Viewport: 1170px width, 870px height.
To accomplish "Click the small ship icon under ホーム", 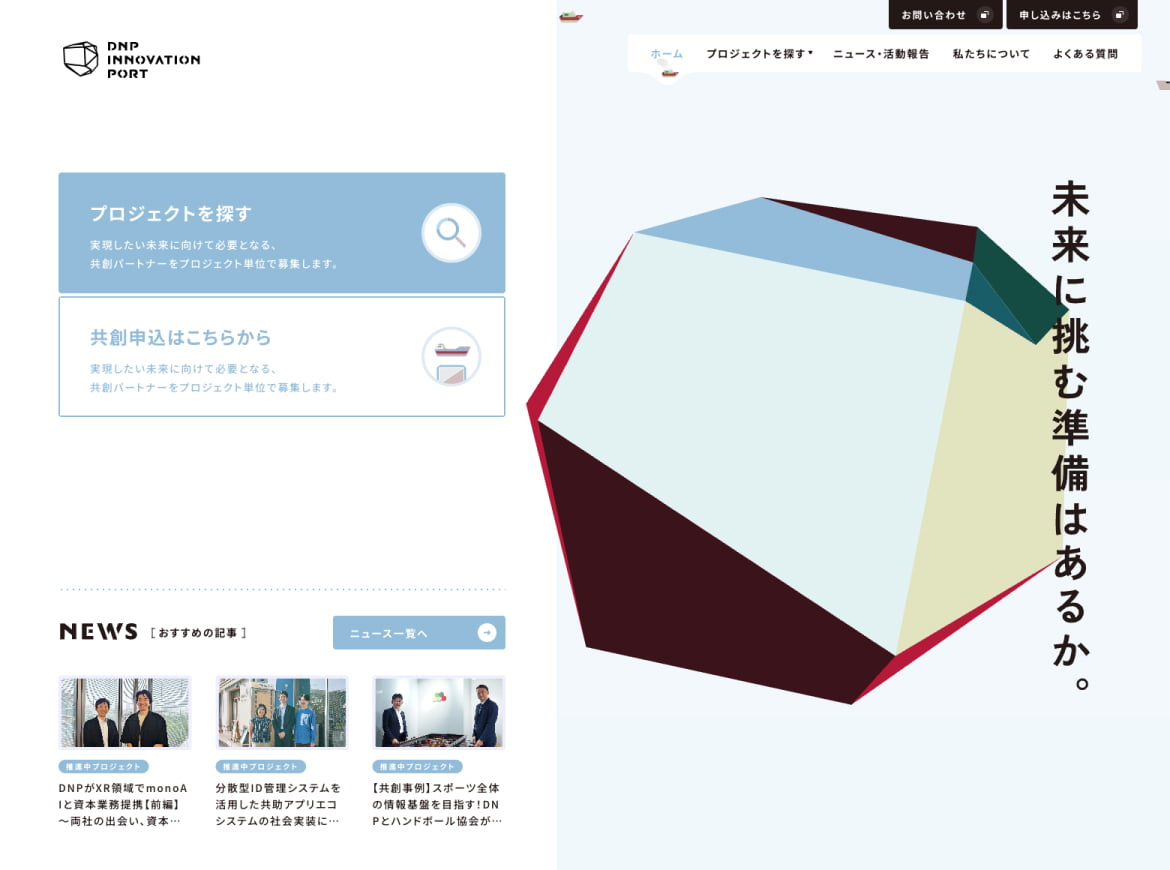I will pos(669,72).
